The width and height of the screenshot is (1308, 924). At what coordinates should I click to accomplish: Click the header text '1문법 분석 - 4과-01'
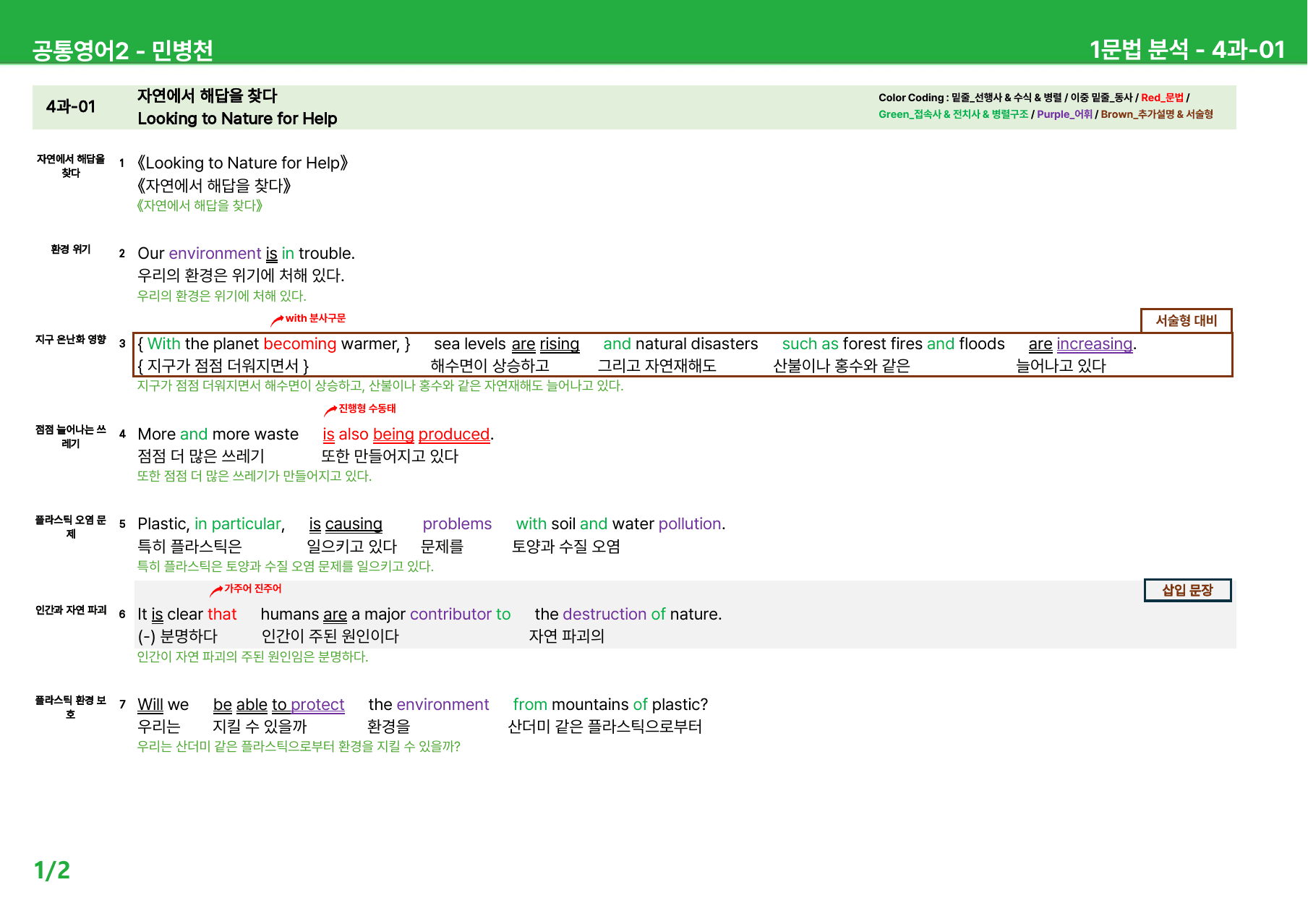click(1187, 49)
